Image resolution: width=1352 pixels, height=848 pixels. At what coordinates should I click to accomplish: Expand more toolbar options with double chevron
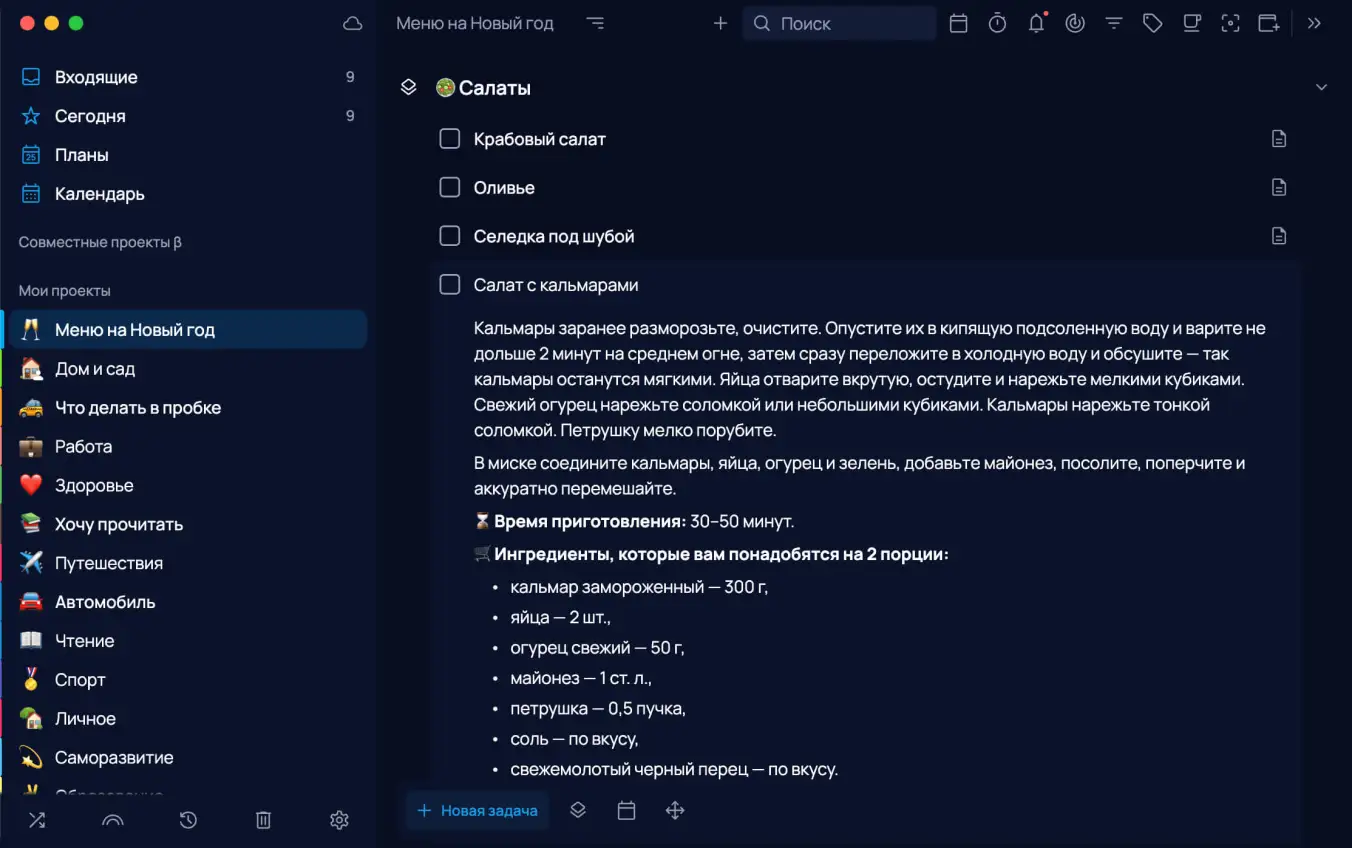click(1313, 22)
